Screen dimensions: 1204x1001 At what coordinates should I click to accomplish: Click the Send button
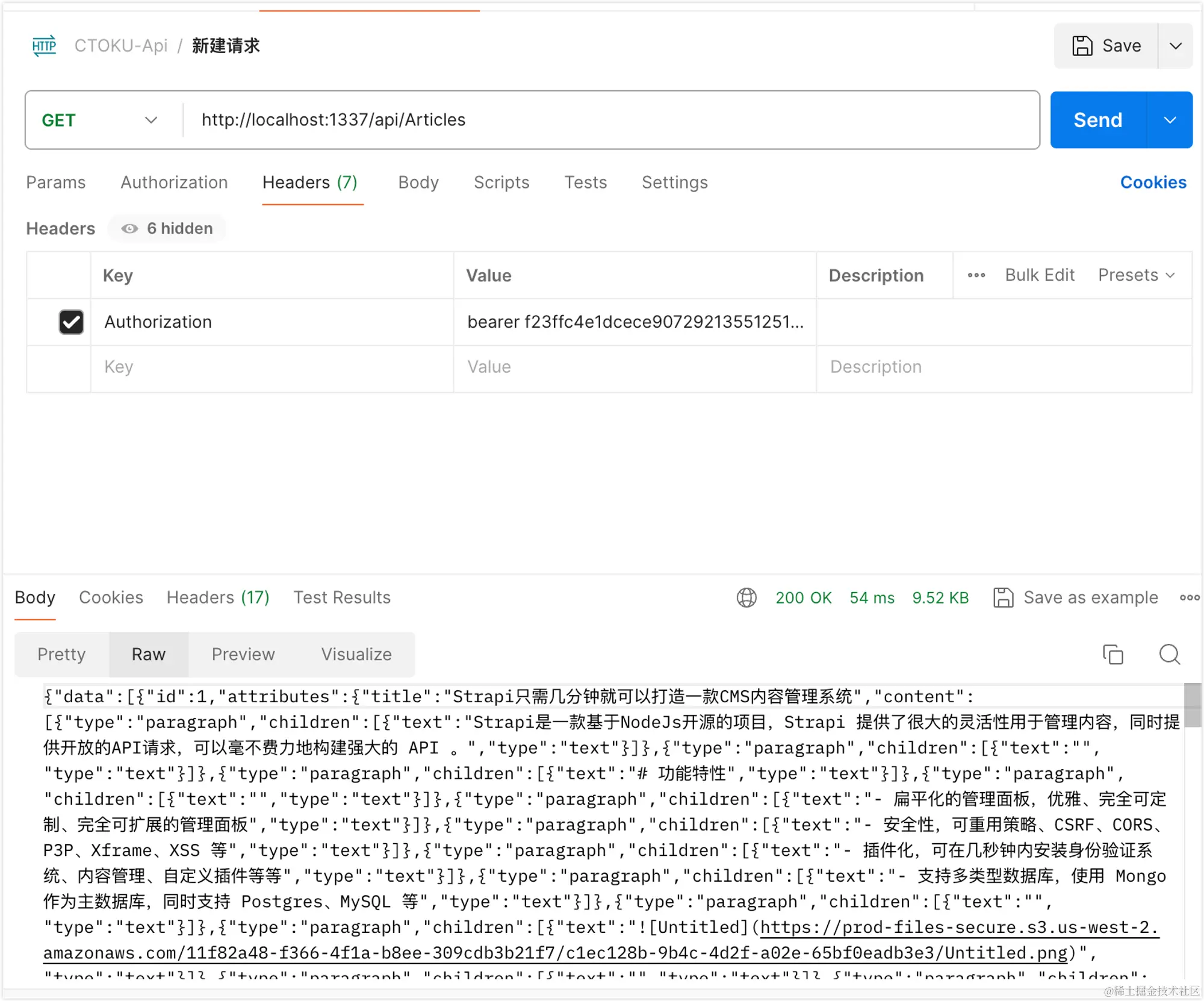[1097, 120]
